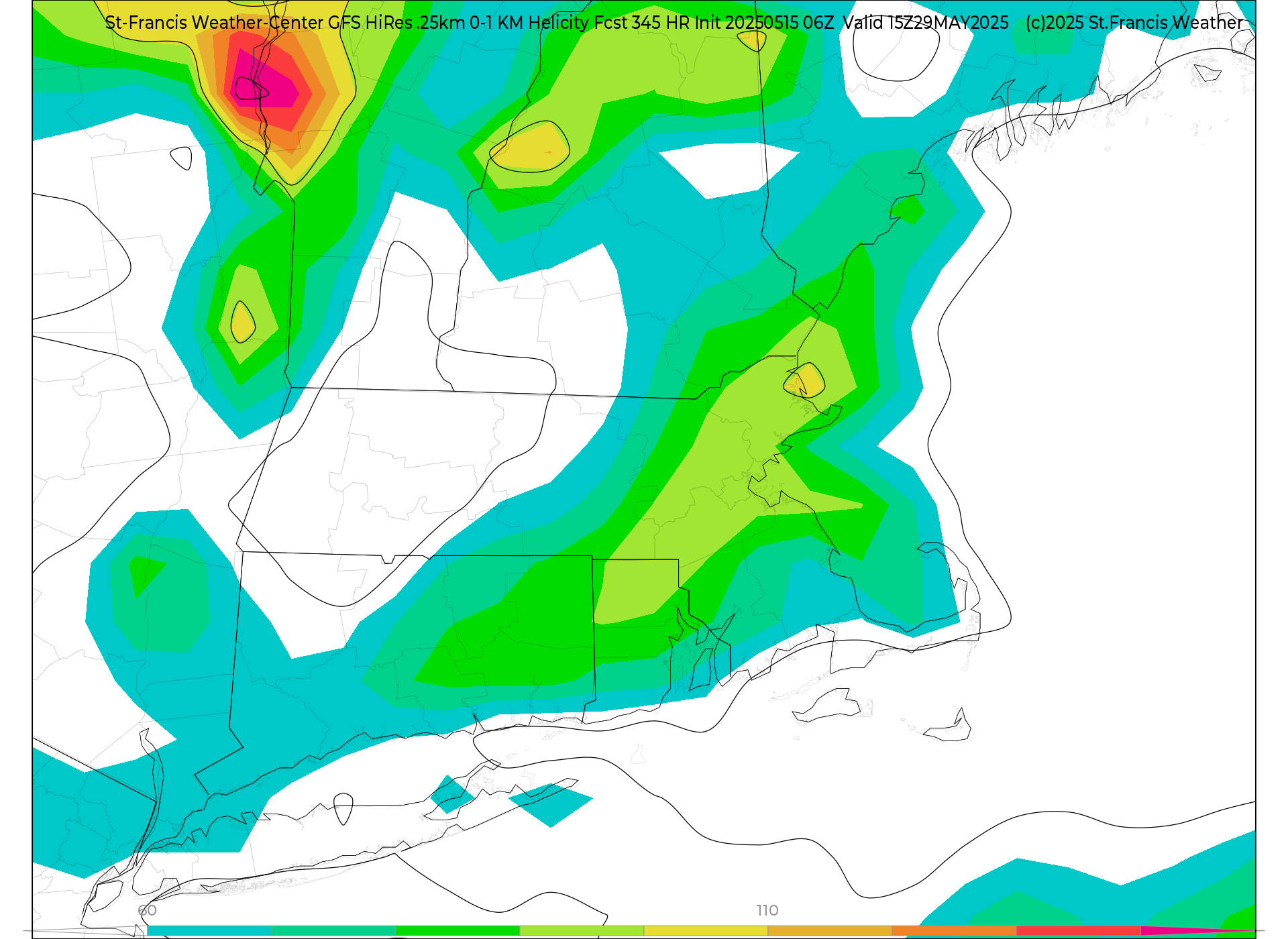Click the '60' color bar label
This screenshot has width=1288, height=939.
tap(147, 910)
